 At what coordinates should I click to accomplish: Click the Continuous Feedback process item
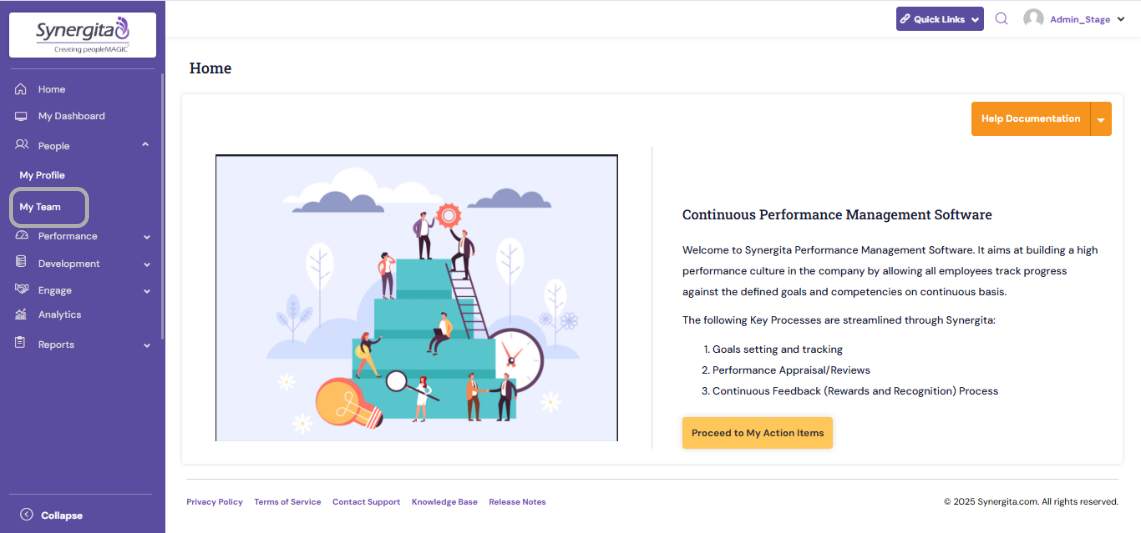pos(855,391)
